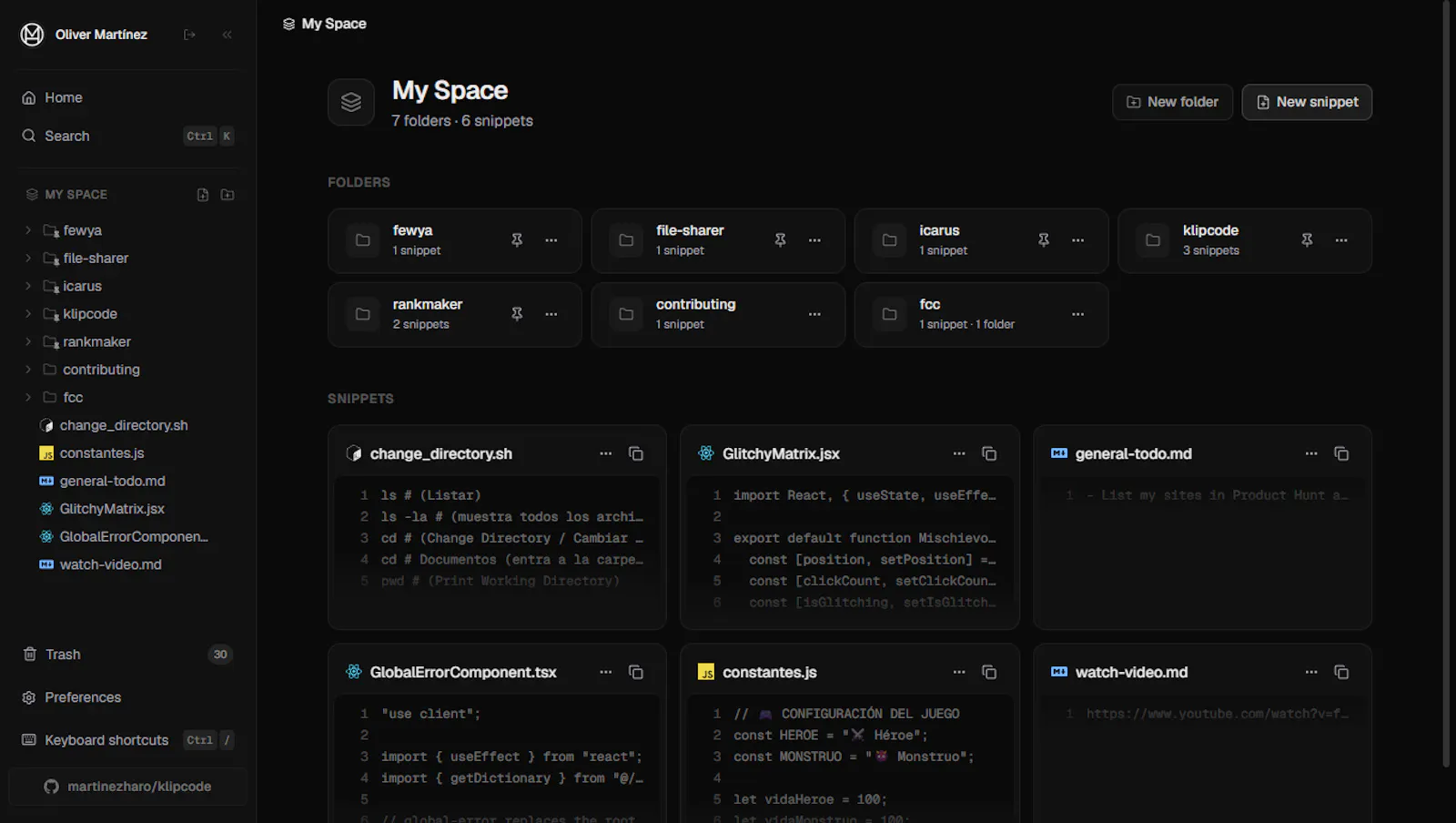Click the My Space stacked-layers icon tile

click(x=351, y=102)
